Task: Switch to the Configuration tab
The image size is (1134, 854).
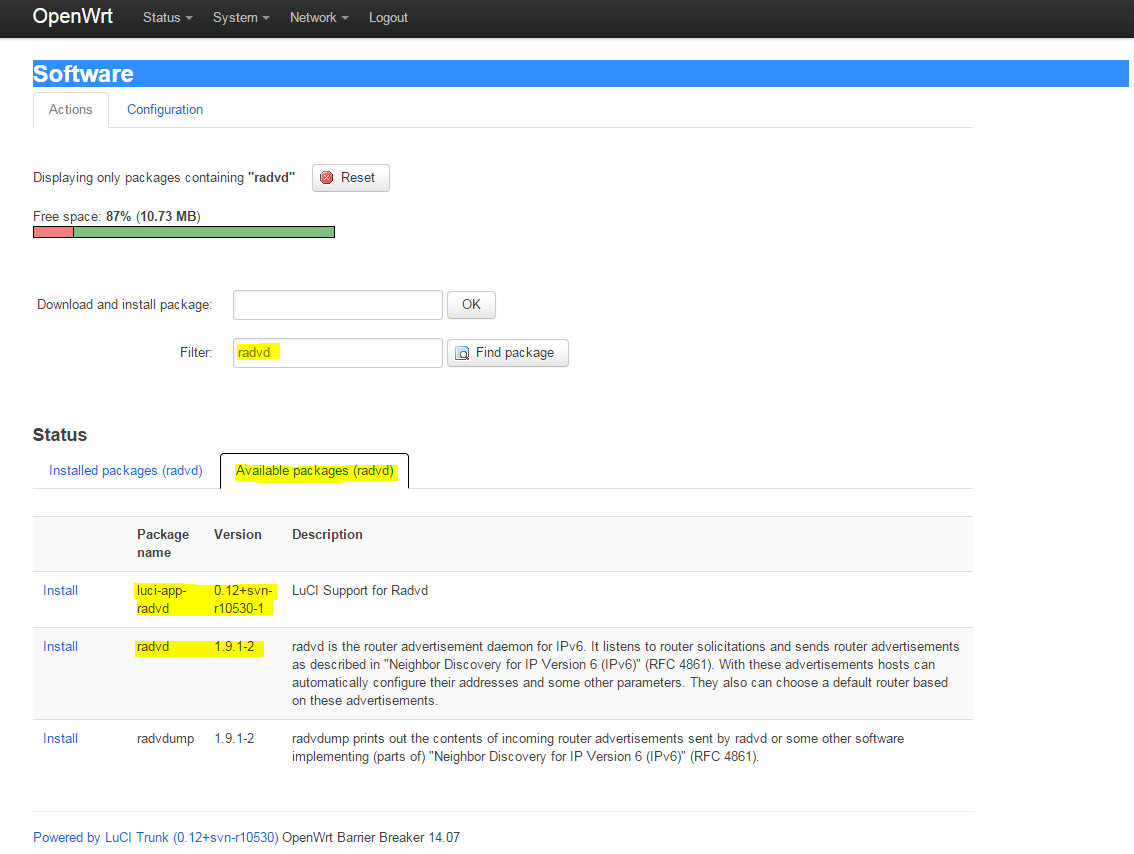Action: click(x=165, y=110)
